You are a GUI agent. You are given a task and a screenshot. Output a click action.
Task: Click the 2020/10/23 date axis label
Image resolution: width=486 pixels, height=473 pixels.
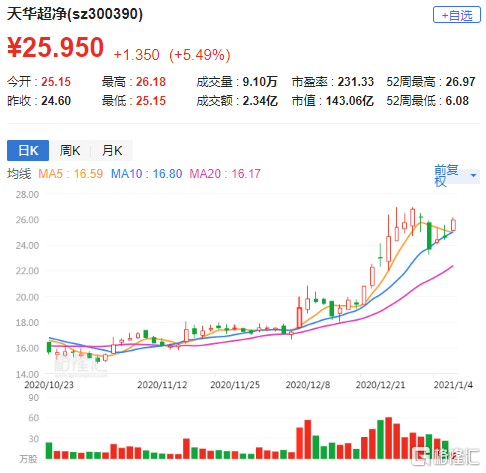pos(49,385)
